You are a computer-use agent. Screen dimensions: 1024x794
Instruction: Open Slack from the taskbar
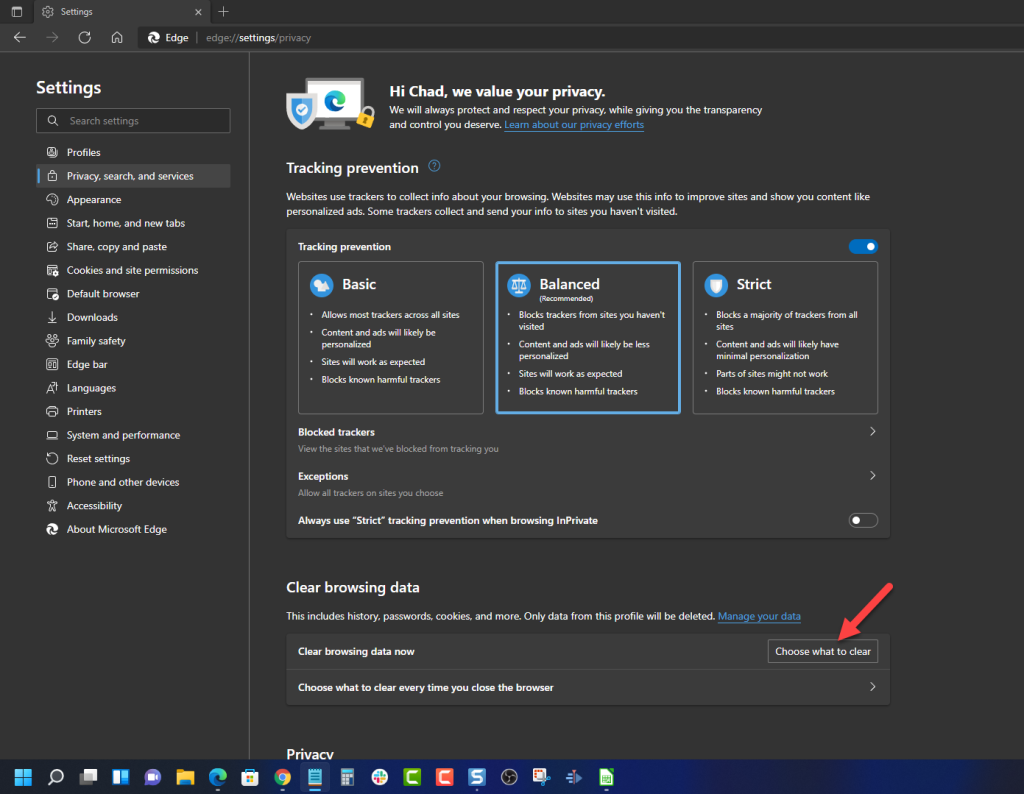[379, 777]
